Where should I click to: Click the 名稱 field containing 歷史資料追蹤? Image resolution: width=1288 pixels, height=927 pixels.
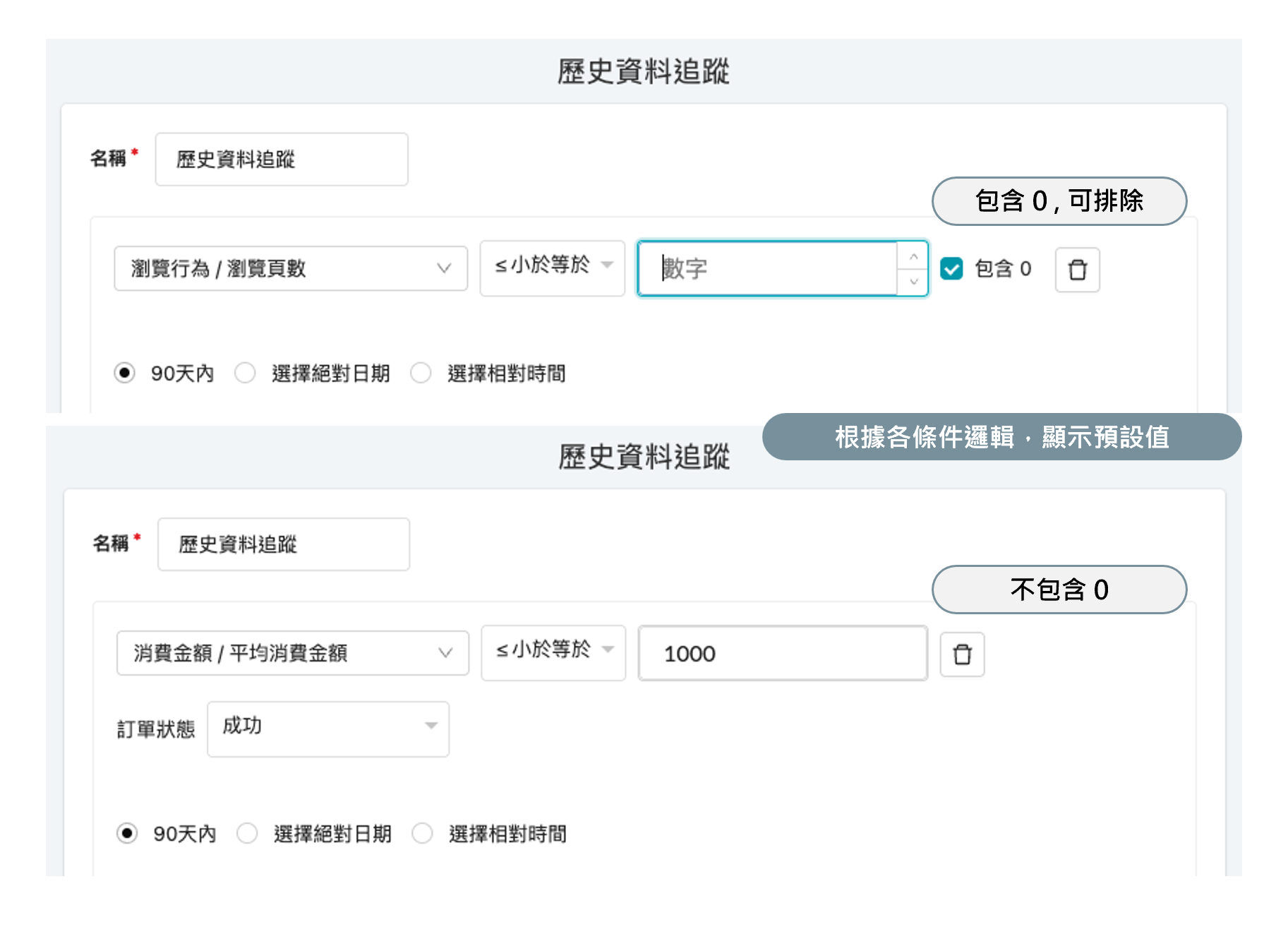click(x=281, y=160)
